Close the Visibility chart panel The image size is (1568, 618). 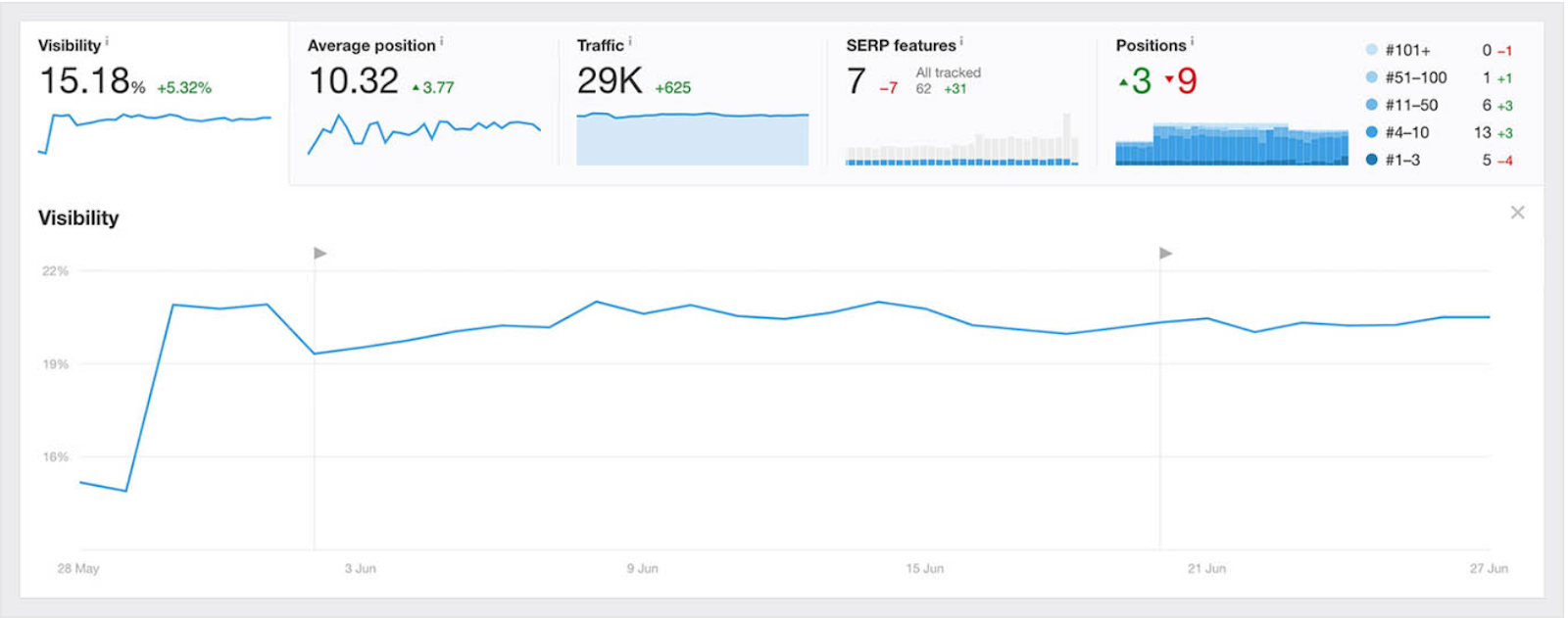pyautogui.click(x=1517, y=213)
